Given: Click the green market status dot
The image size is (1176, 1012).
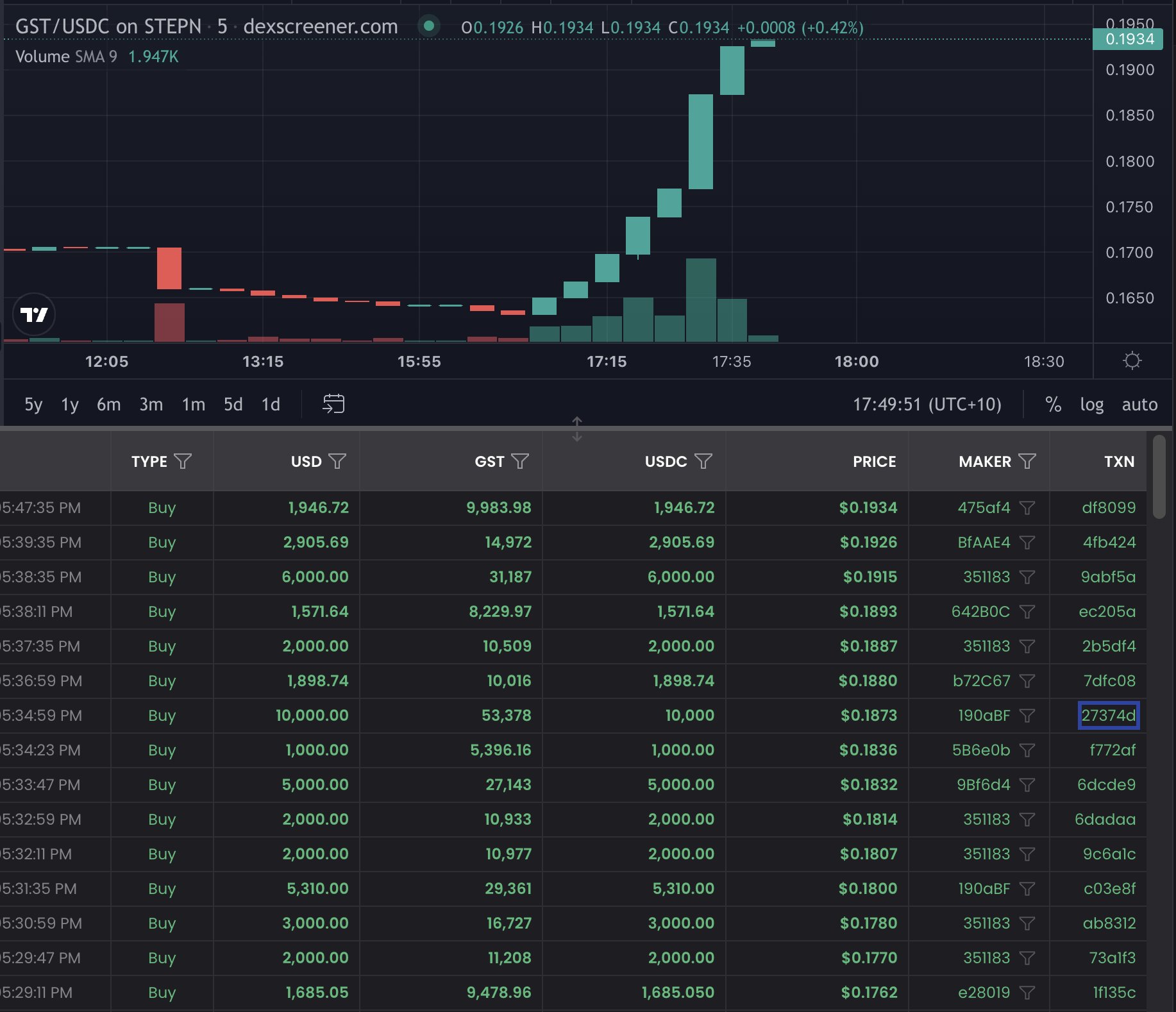Looking at the screenshot, I should 429,26.
